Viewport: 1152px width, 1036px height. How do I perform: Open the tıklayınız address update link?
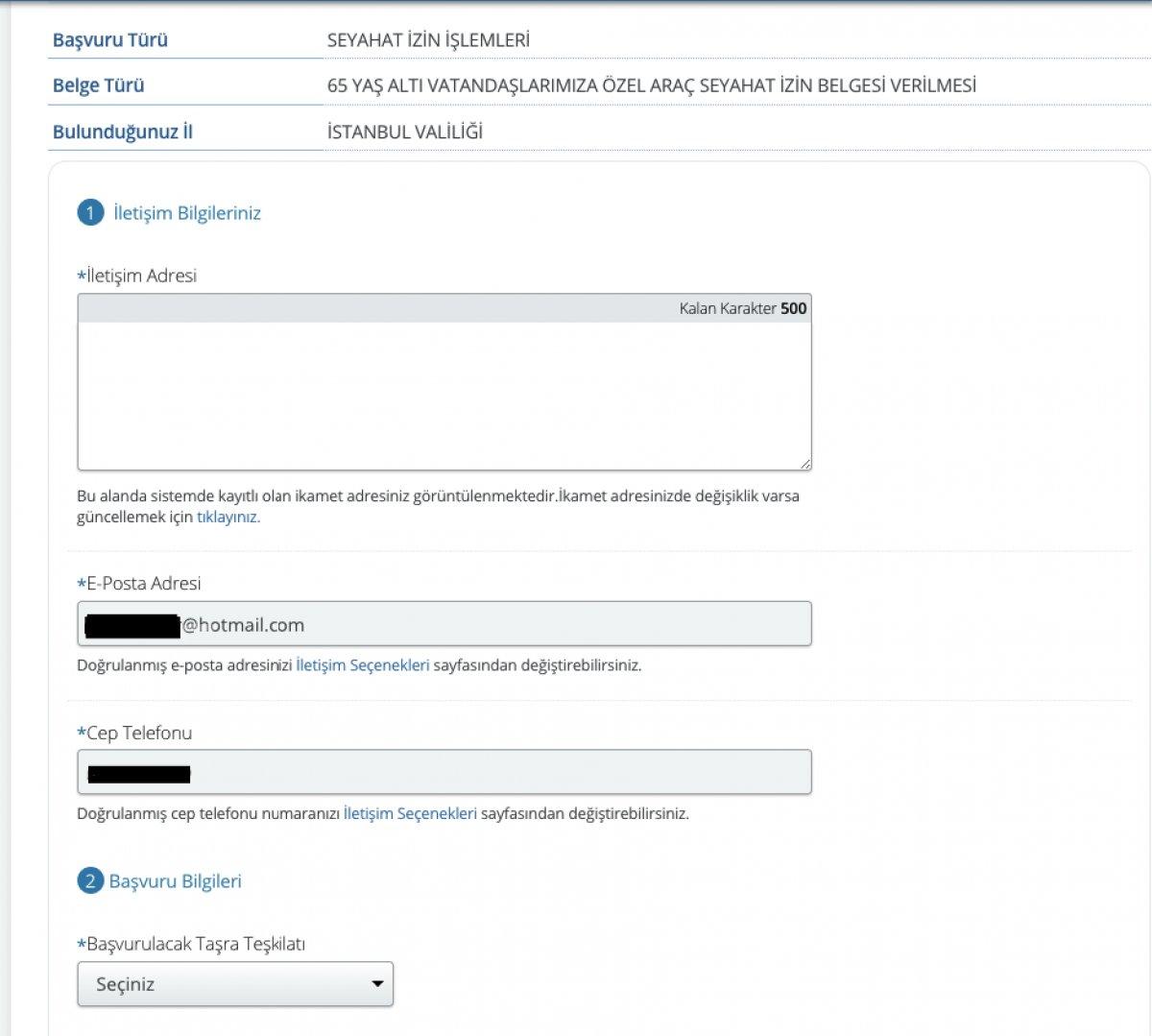point(228,517)
